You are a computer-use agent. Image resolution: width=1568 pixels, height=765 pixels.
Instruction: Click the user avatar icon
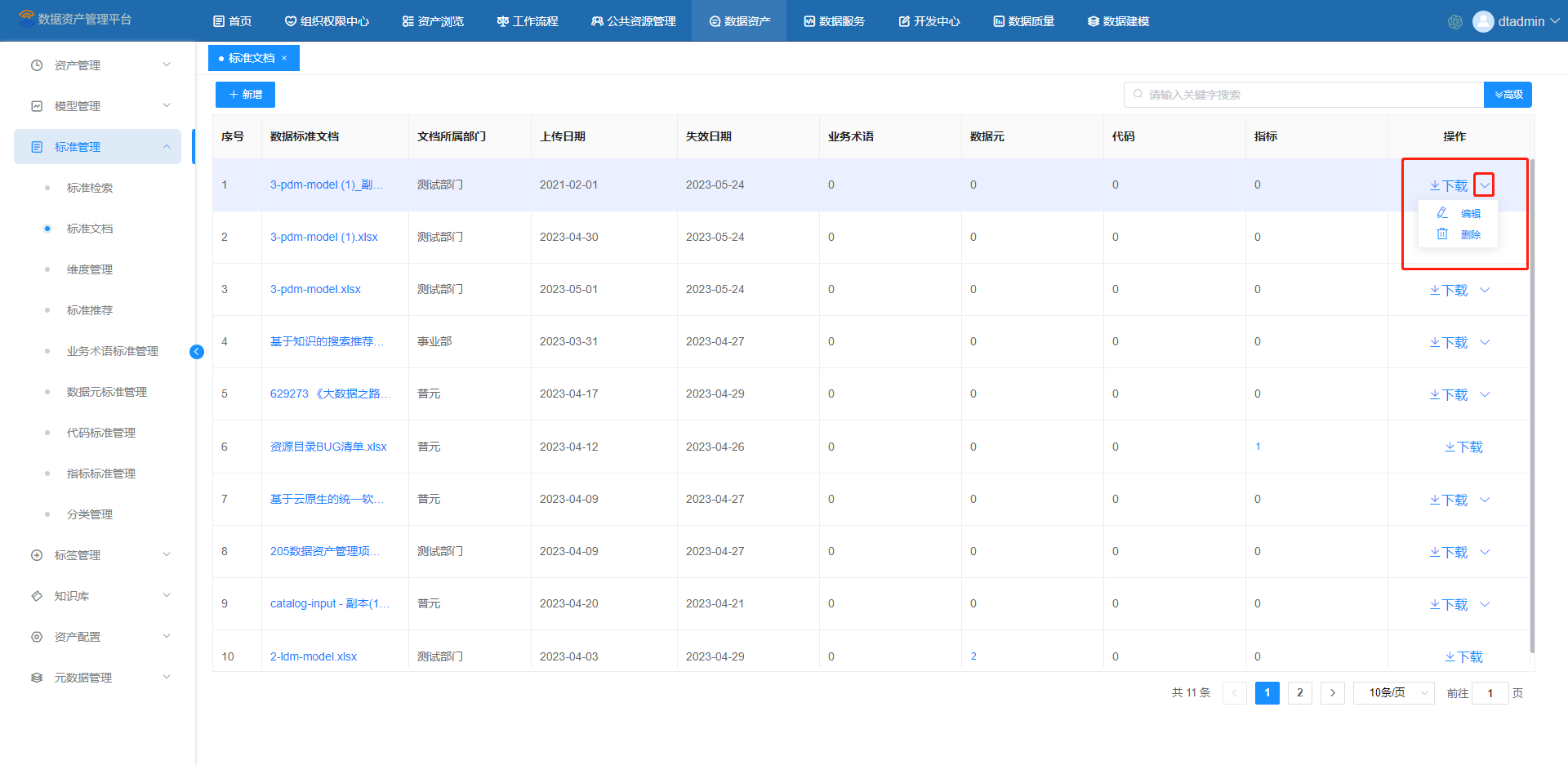pos(1483,21)
